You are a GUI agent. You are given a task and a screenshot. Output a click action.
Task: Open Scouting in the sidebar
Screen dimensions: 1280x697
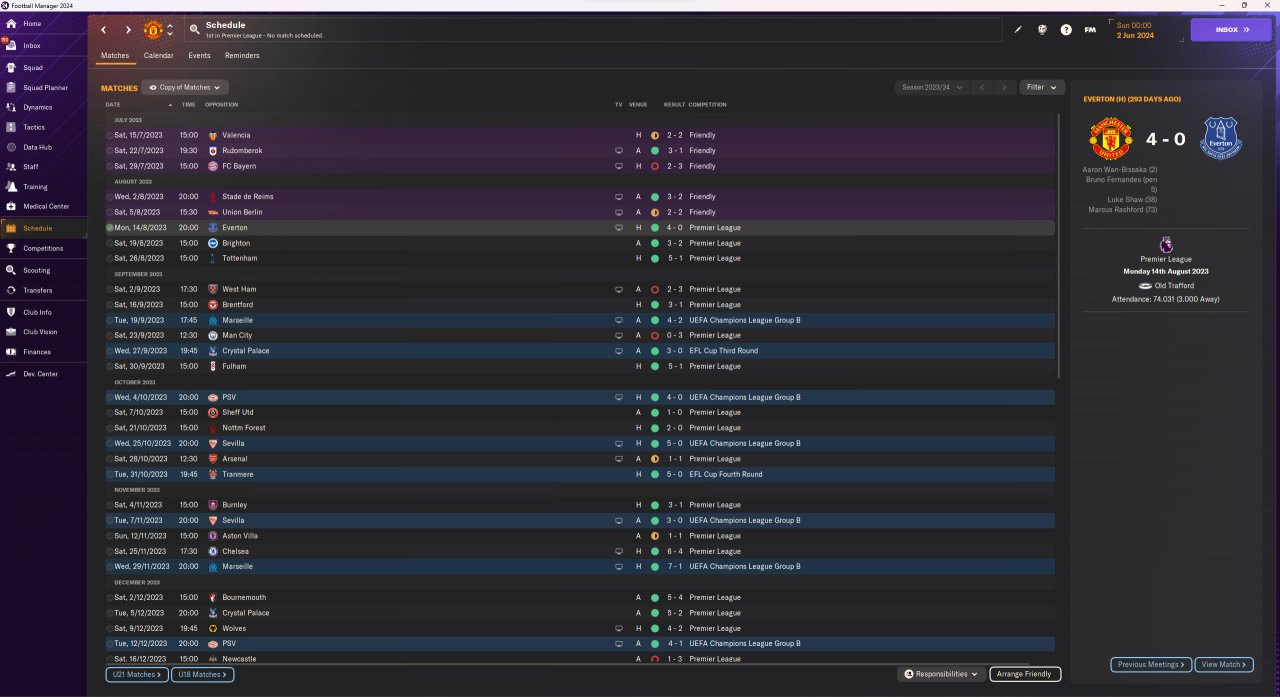(x=44, y=270)
